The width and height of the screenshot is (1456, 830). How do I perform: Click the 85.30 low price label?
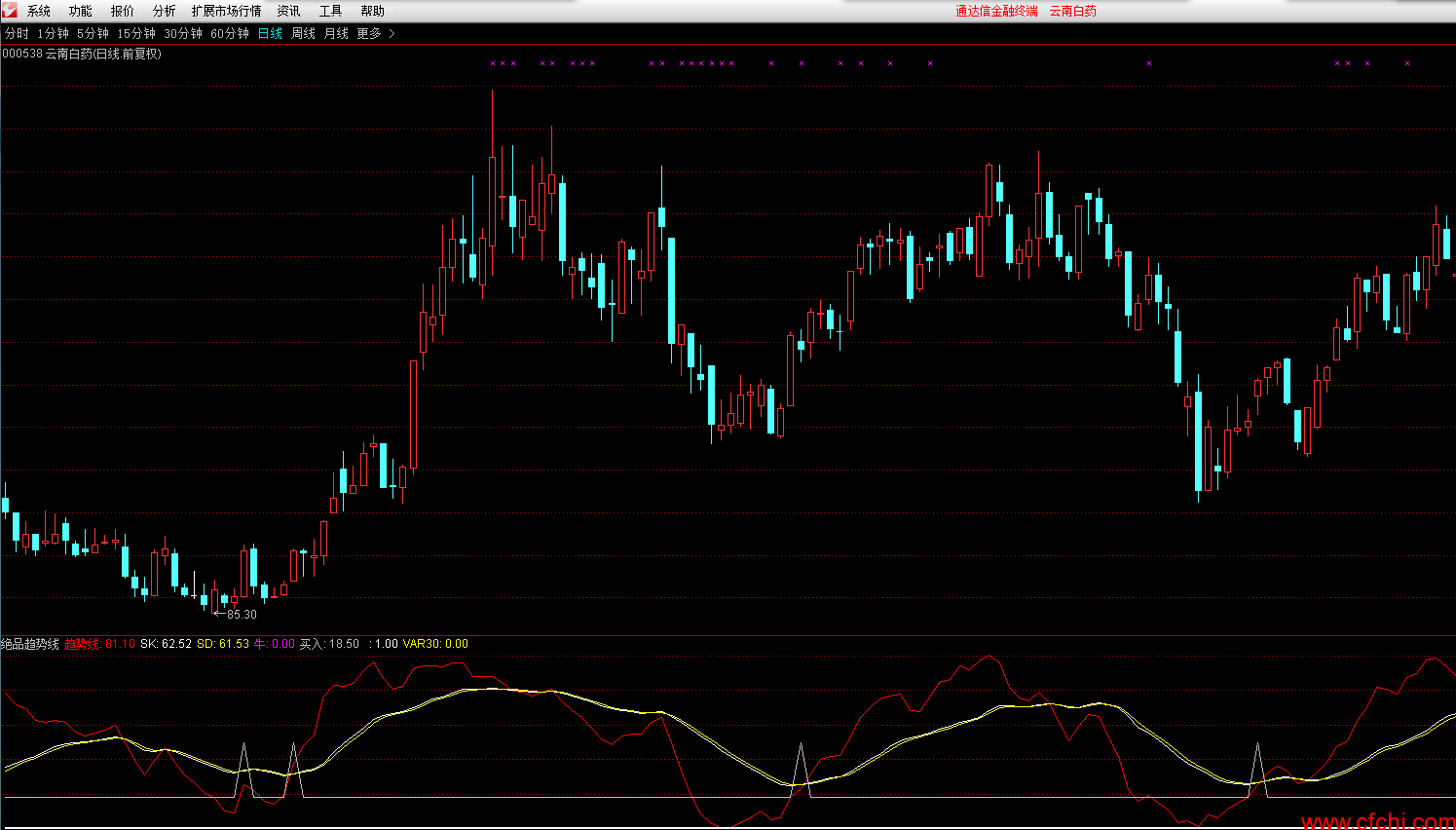point(242,615)
